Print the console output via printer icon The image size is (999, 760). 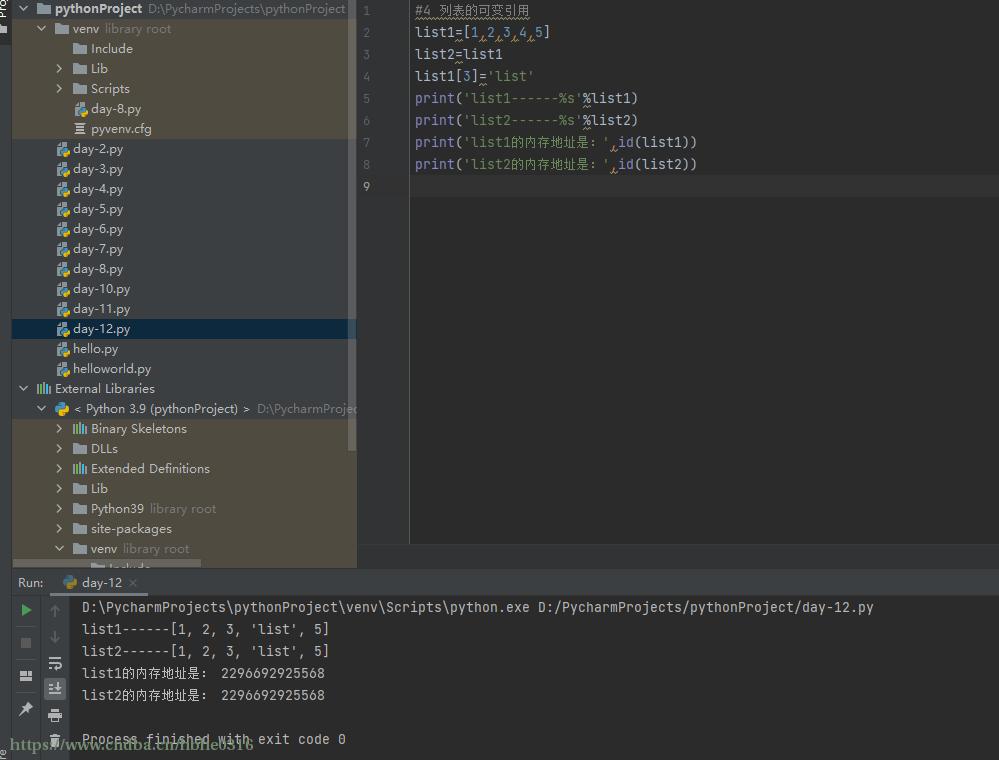coord(55,715)
